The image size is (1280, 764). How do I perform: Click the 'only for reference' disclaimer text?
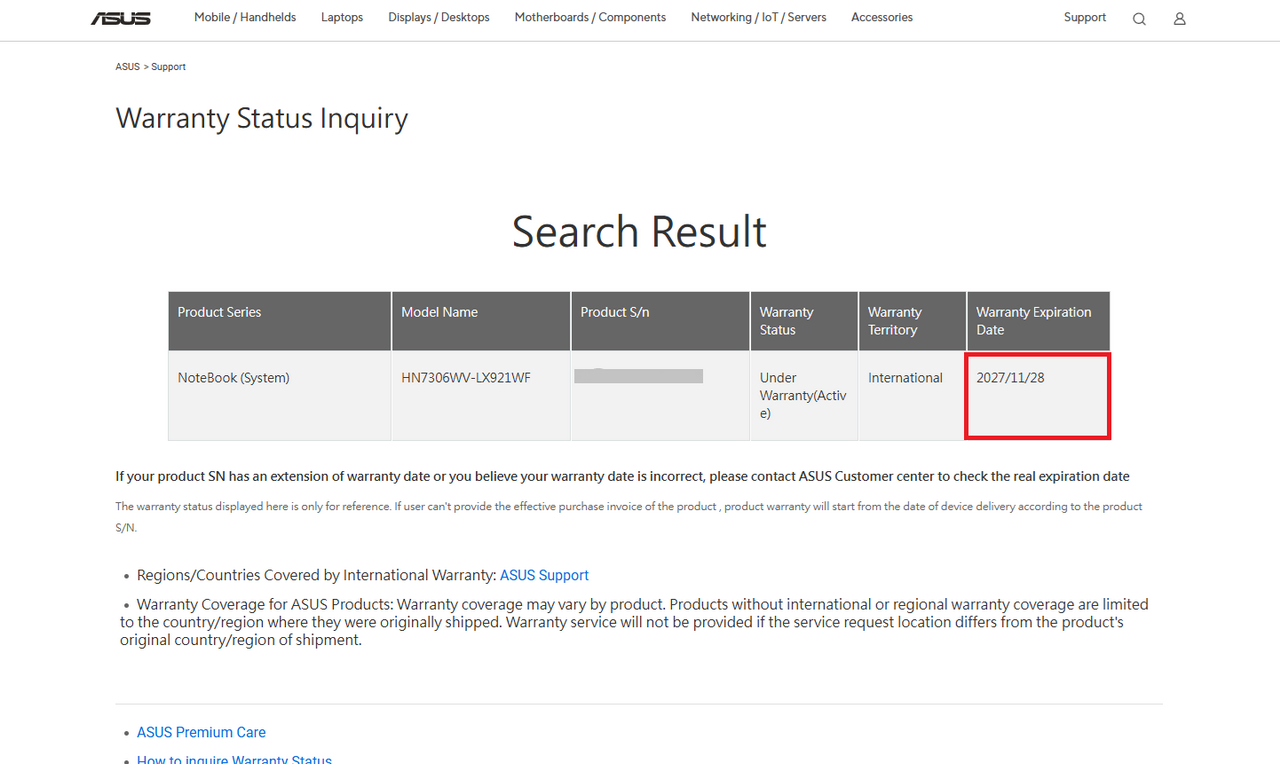coord(629,516)
